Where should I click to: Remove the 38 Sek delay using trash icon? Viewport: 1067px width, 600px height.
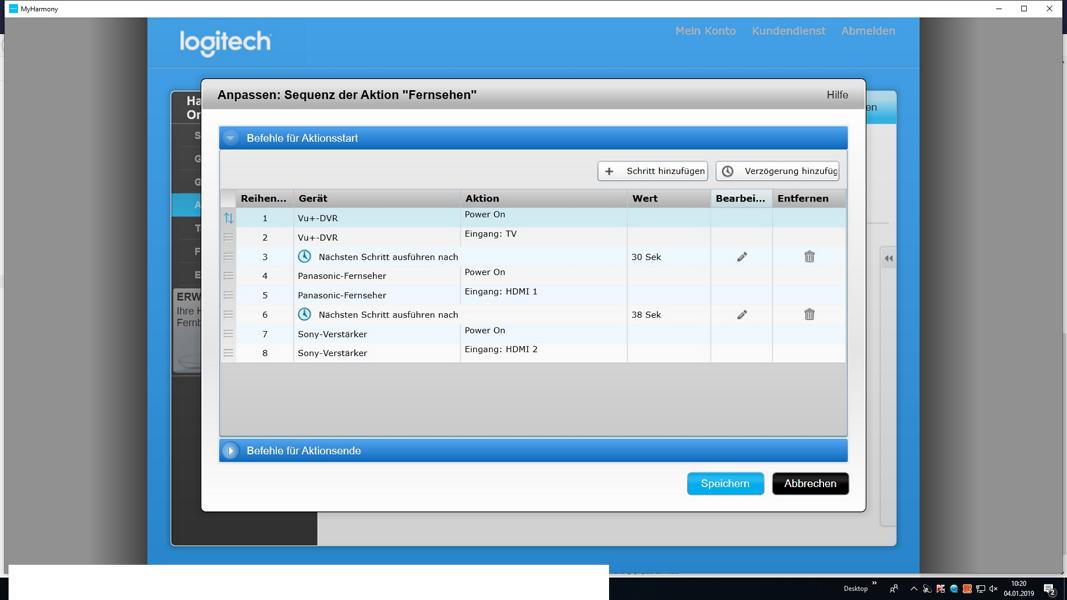pos(809,315)
